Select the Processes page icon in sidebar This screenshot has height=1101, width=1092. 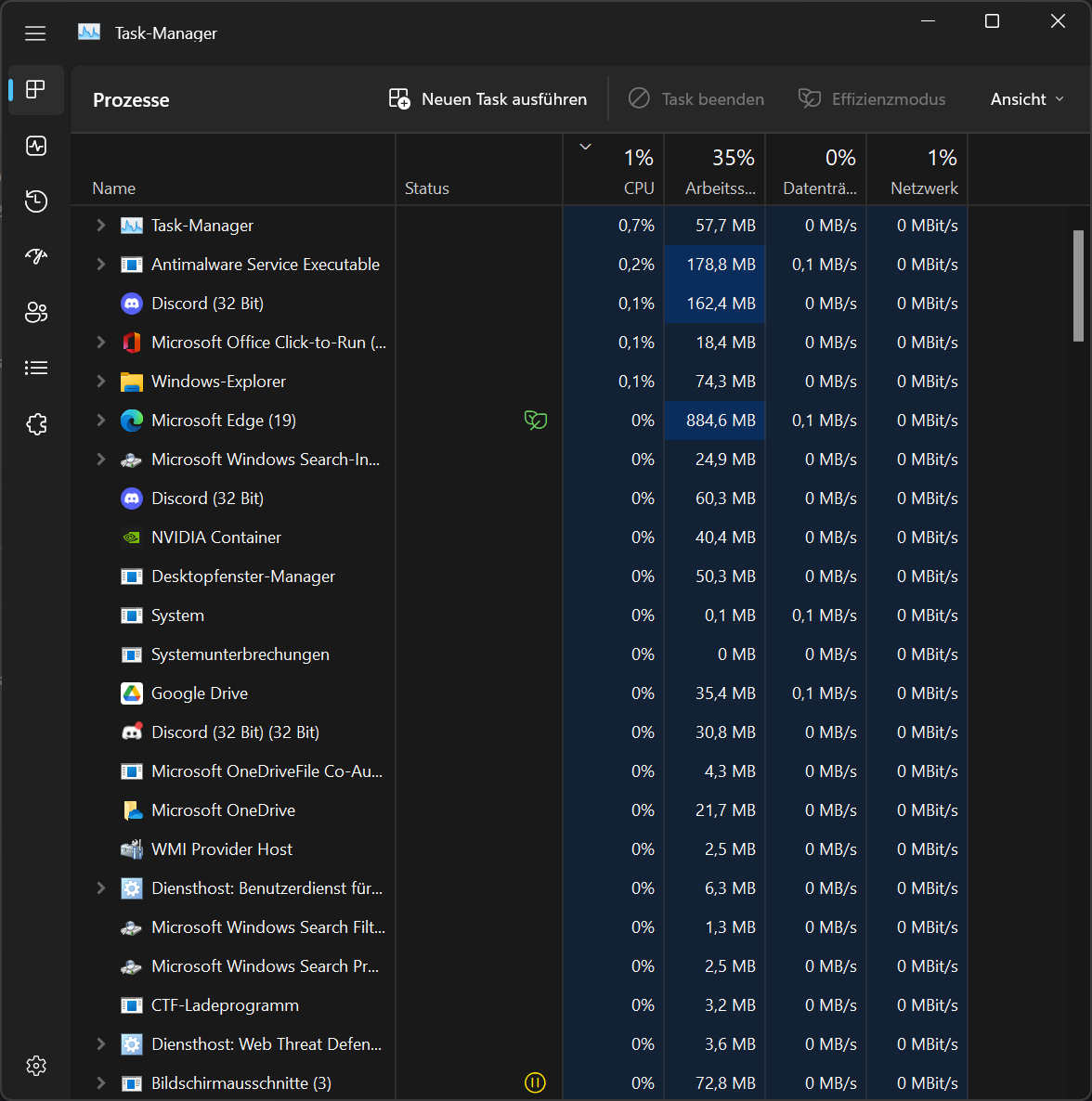click(x=36, y=89)
